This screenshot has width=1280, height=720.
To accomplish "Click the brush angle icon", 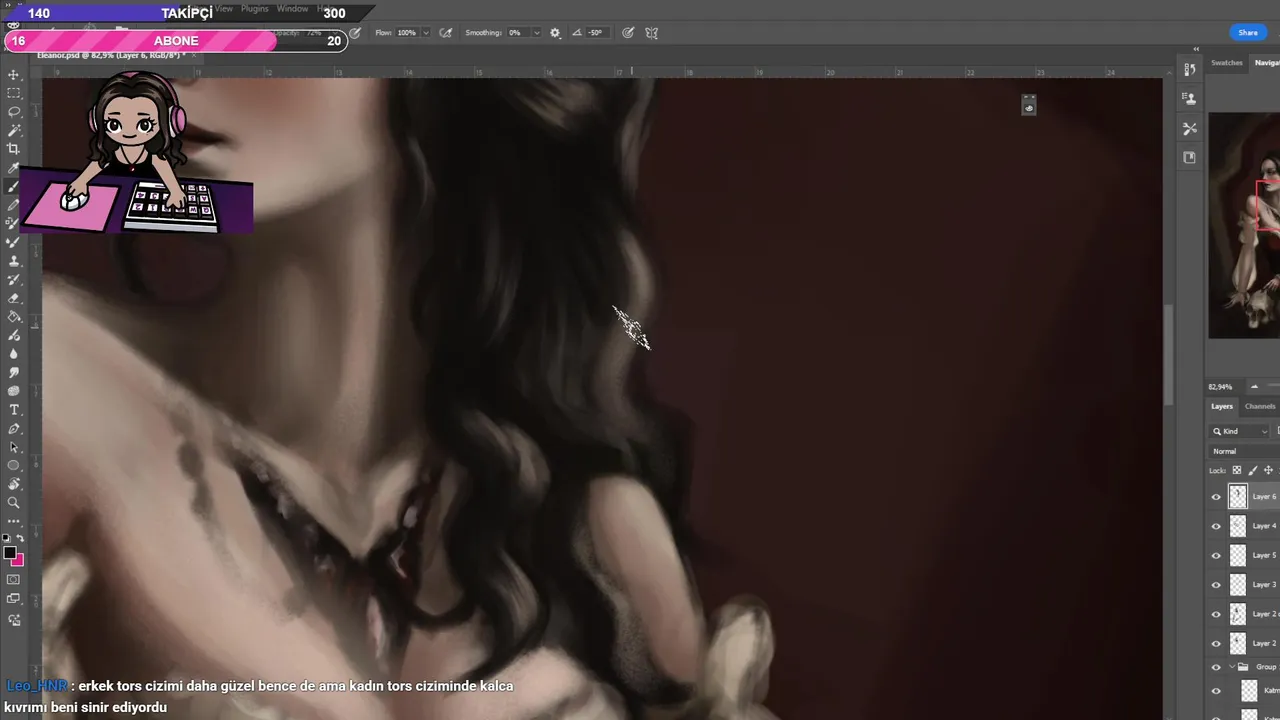I will tap(577, 32).
